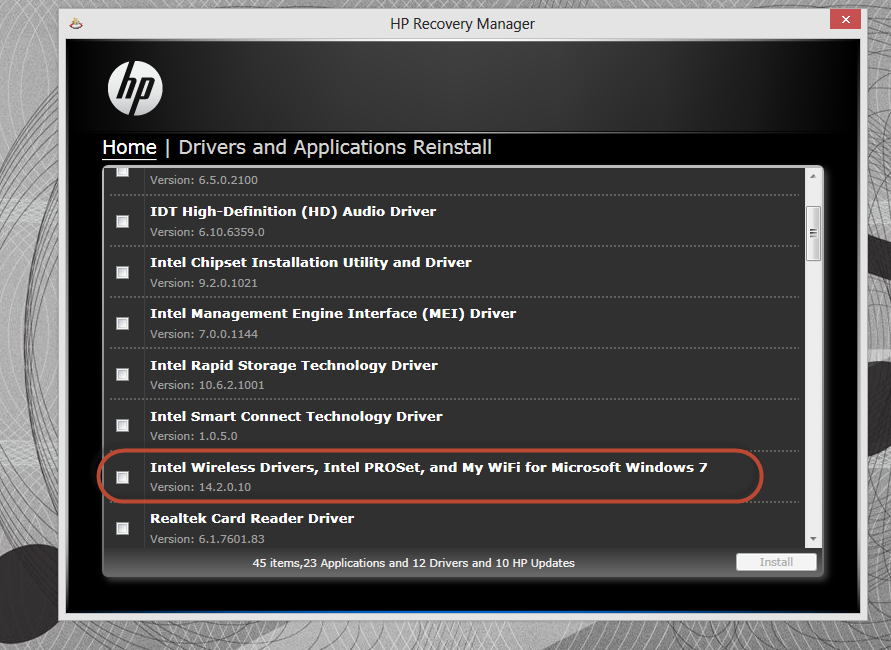Click the application icon in the title bar
891x650 pixels.
(x=77, y=23)
